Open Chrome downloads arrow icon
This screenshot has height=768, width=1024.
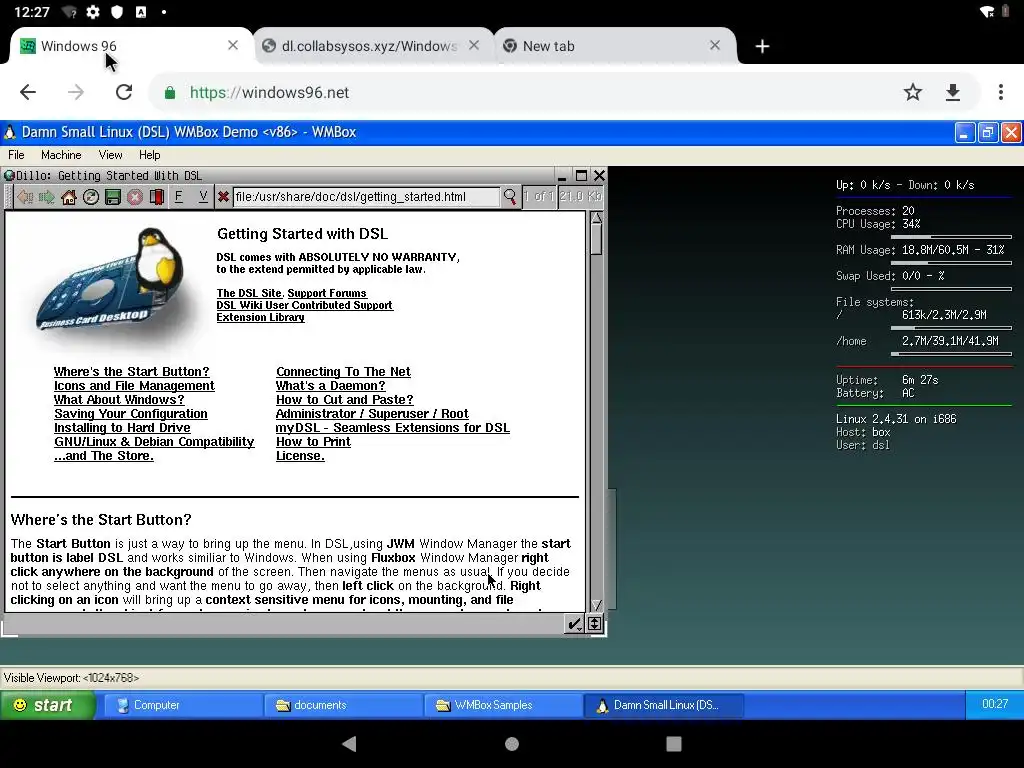pos(953,92)
